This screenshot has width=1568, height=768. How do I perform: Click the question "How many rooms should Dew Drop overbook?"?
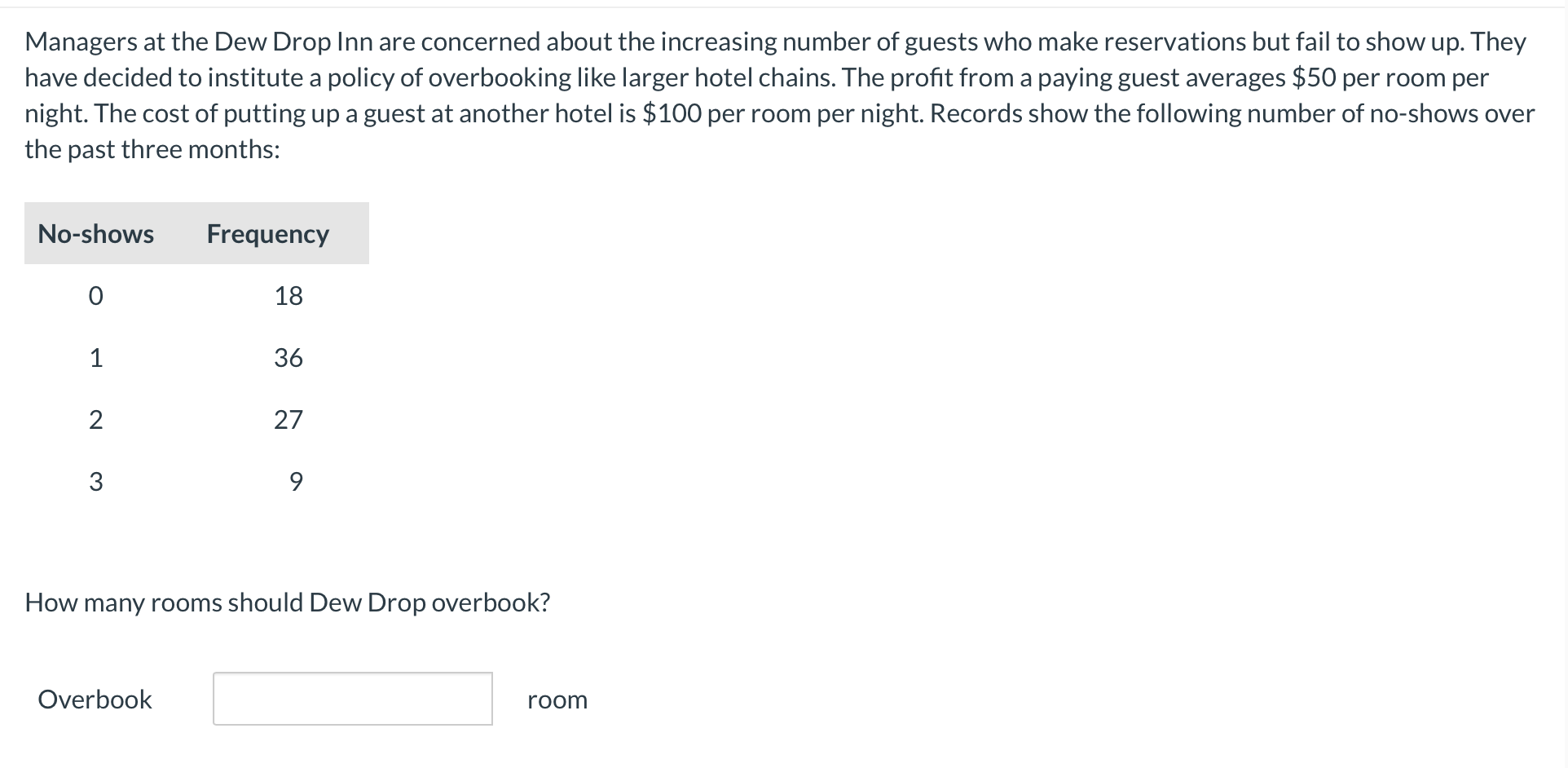[288, 602]
